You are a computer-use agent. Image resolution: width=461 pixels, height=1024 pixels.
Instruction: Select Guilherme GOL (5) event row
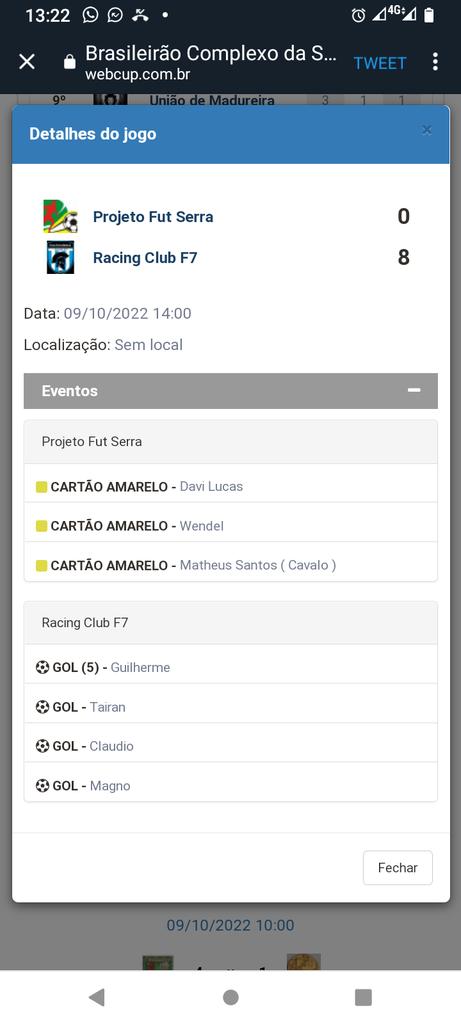230,667
